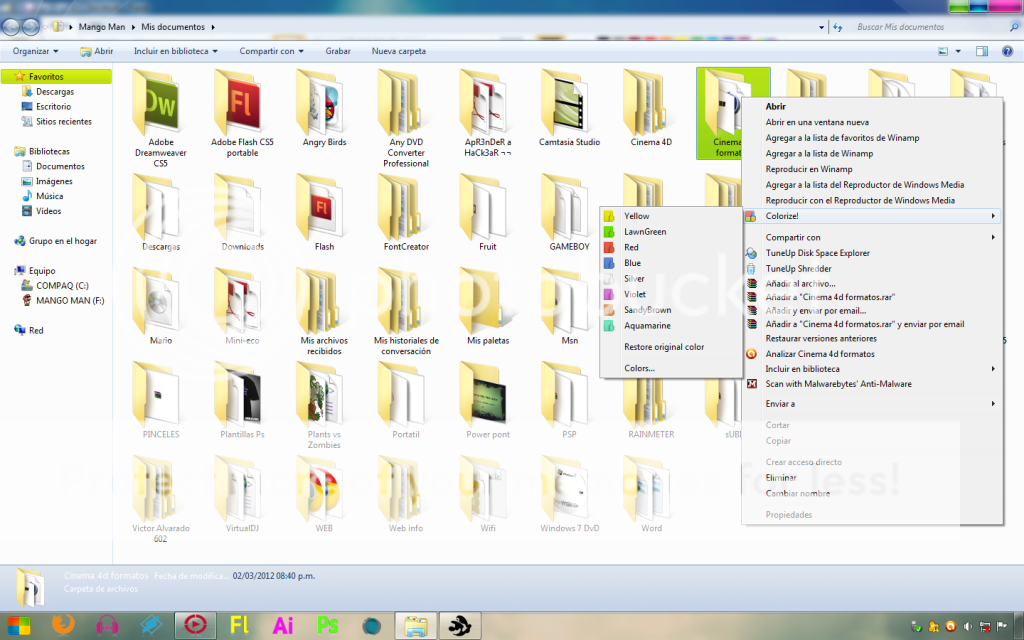Pick the LawnGreen folder color
The width and height of the screenshot is (1024, 640).
click(x=644, y=232)
